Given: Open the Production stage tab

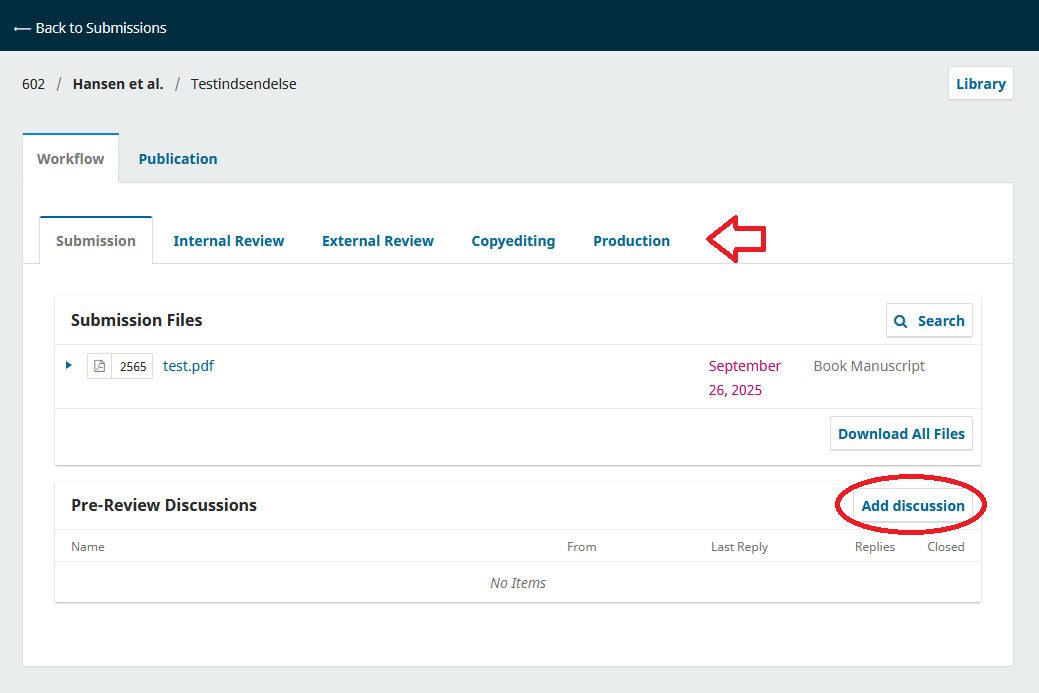Looking at the screenshot, I should (x=631, y=241).
